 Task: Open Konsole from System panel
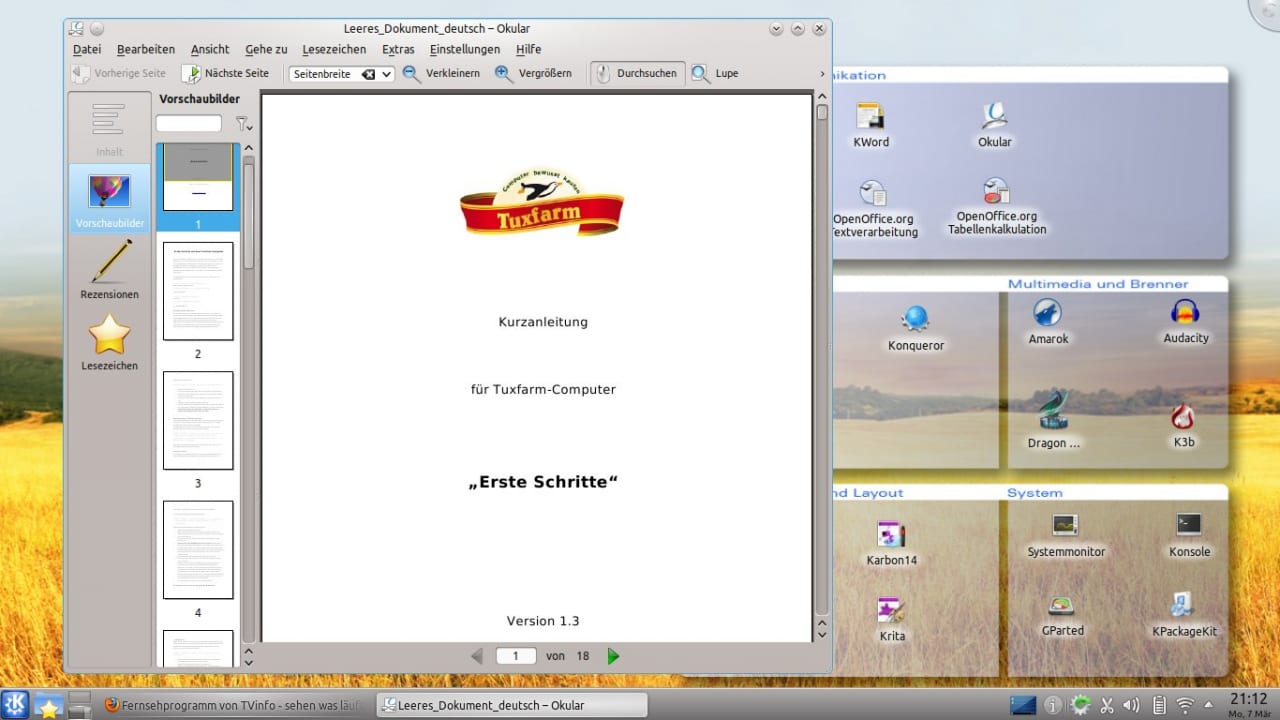[1190, 535]
